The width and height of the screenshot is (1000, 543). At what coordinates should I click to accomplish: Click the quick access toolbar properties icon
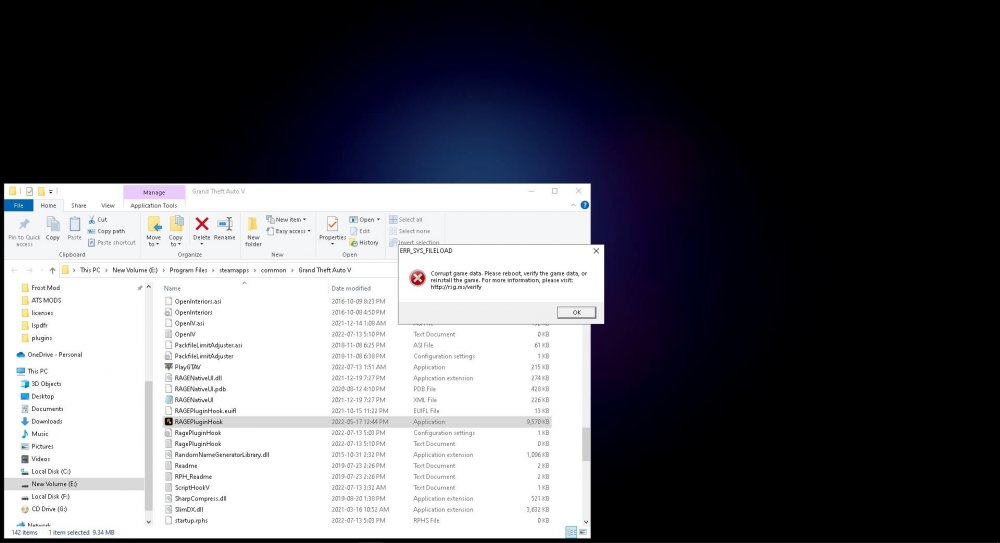point(29,191)
